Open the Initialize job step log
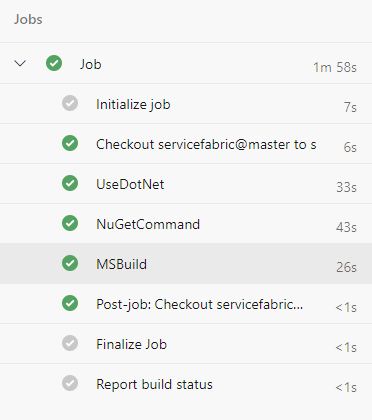This screenshot has width=372, height=420. tap(186, 104)
